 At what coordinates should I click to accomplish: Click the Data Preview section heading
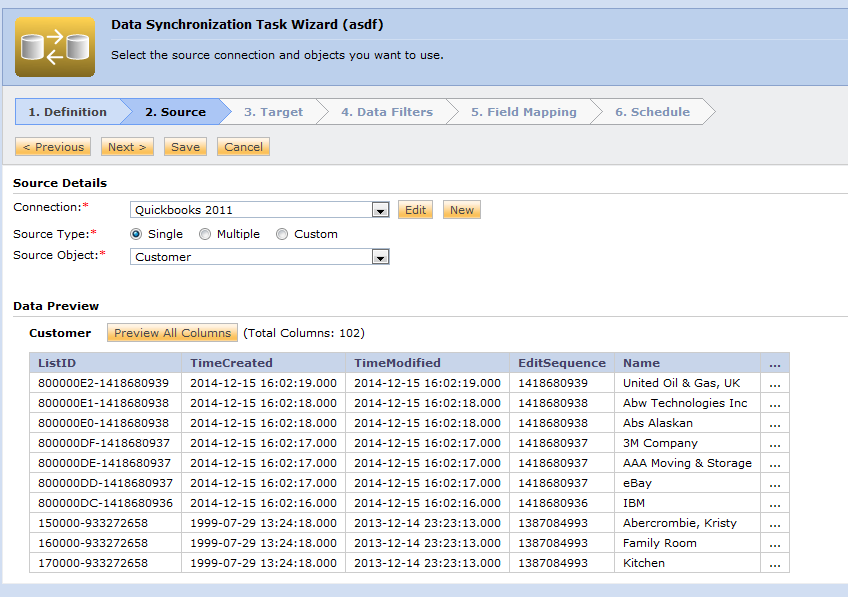[x=56, y=306]
